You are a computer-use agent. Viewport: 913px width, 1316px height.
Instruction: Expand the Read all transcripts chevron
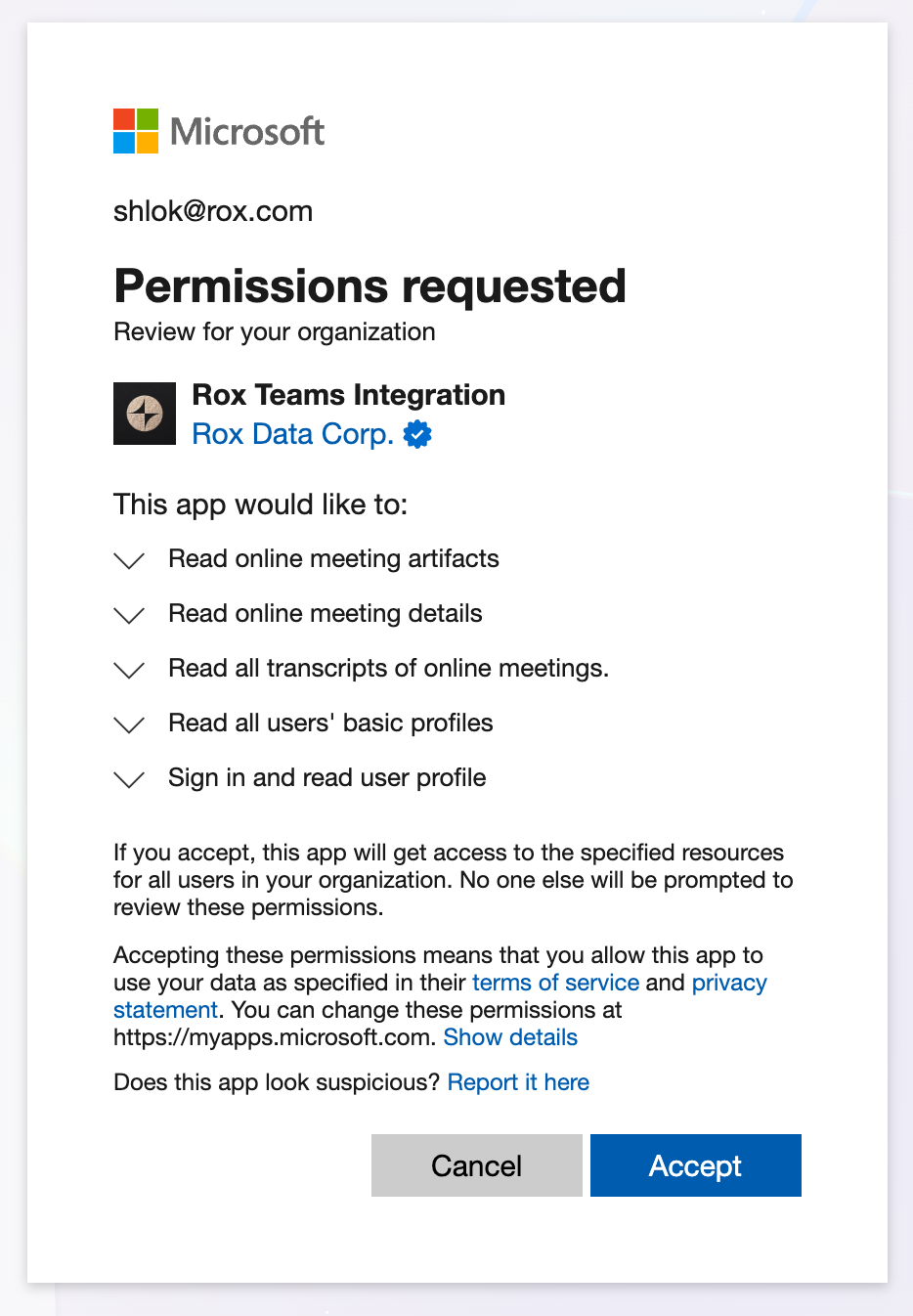(129, 670)
